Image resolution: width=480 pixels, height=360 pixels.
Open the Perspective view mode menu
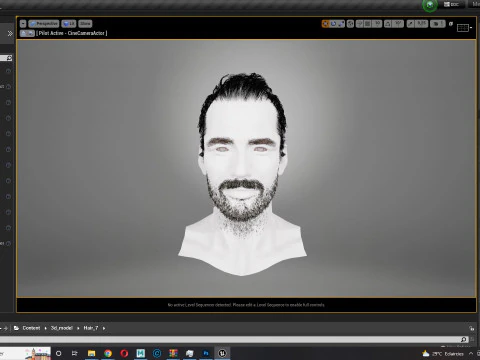click(44, 24)
